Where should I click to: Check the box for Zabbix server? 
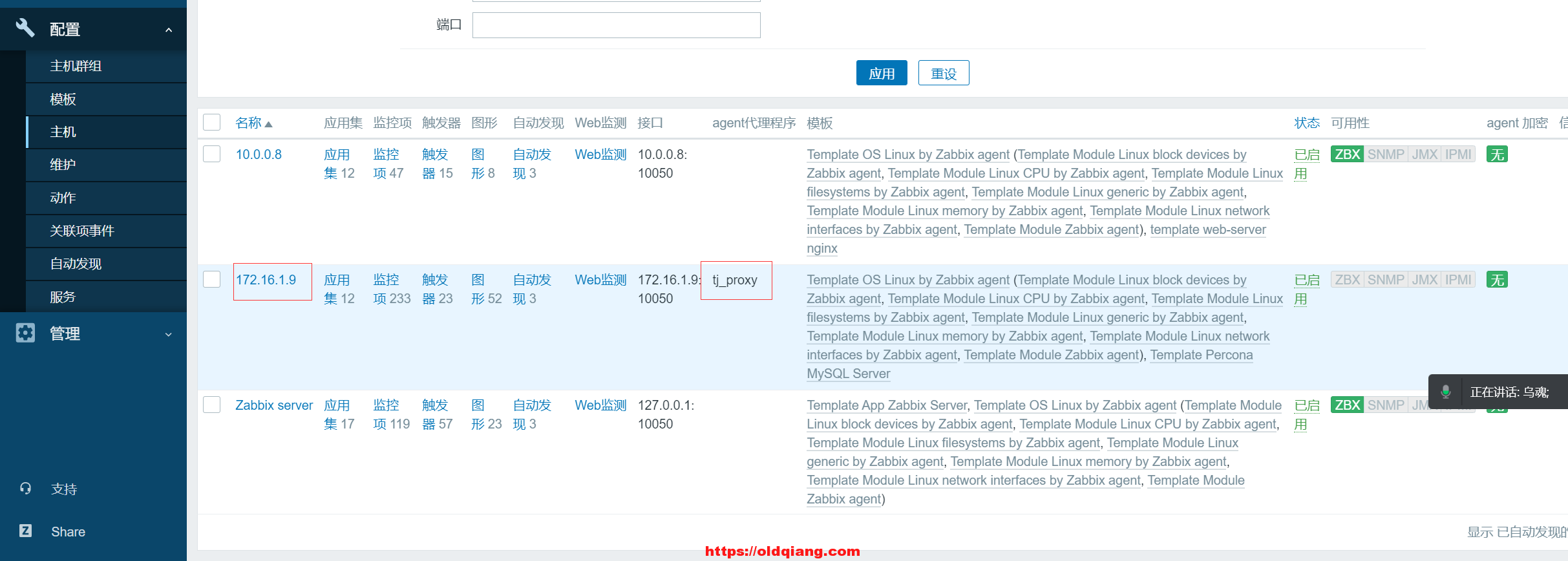coord(212,405)
